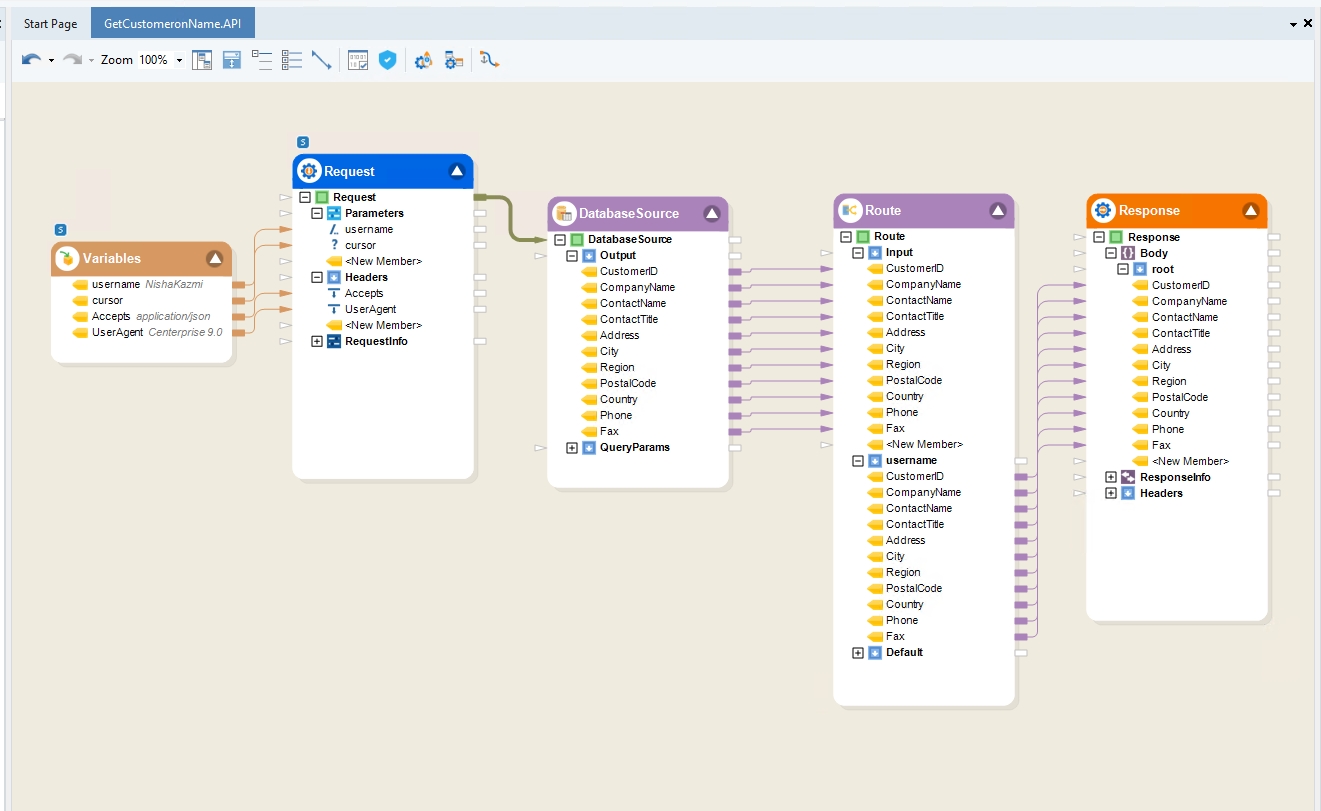
Task: Click the Undo arrow in the toolbar
Action: 30,60
